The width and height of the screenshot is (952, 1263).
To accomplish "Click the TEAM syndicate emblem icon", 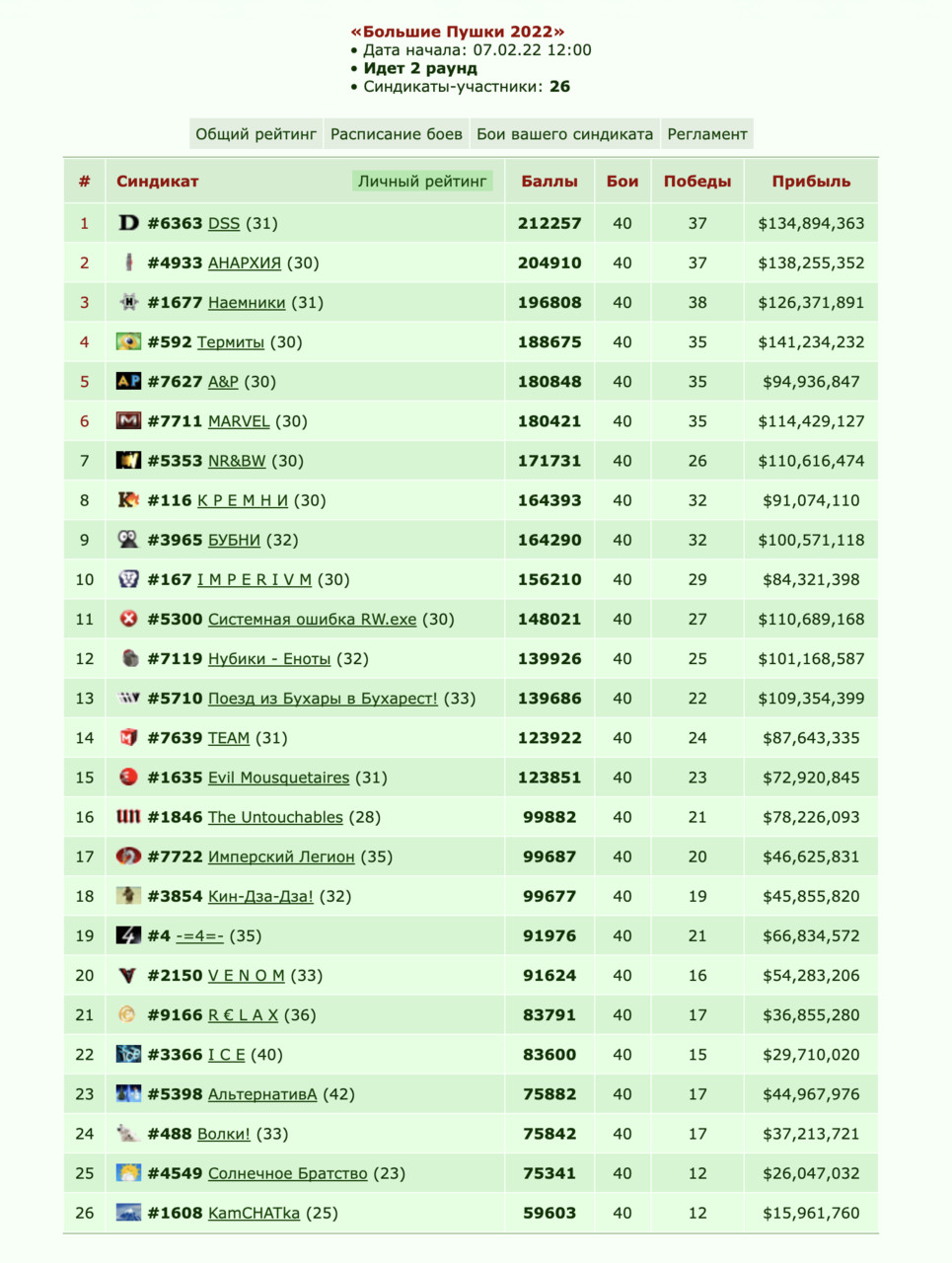I will [x=128, y=737].
